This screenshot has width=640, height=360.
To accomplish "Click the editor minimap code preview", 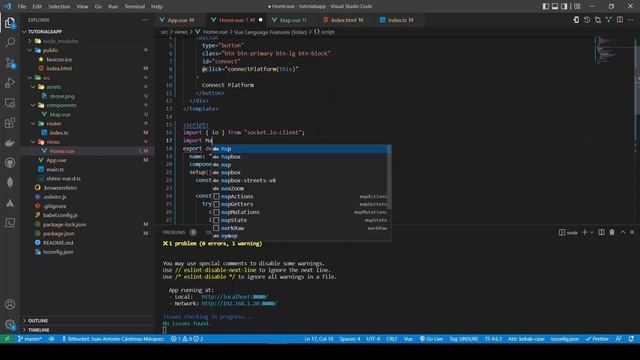I will click(606, 51).
